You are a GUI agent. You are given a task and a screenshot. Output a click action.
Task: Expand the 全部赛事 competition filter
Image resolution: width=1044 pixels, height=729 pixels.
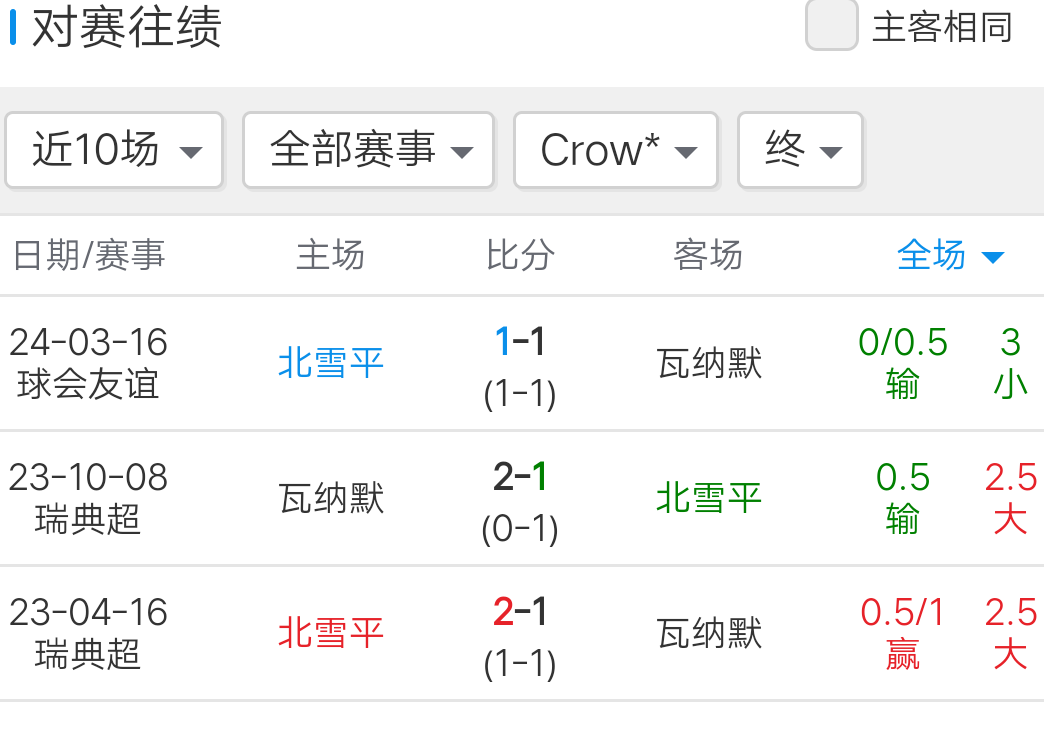368,150
